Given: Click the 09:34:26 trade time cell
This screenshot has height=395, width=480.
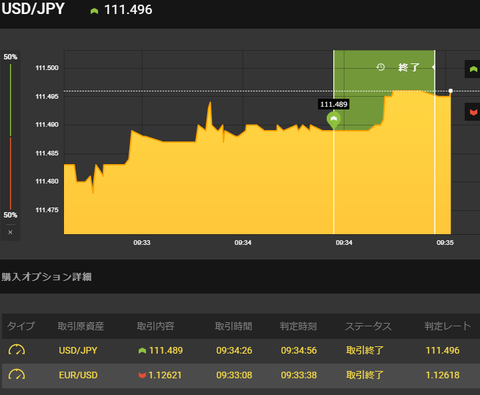Looking at the screenshot, I should (x=234, y=351).
